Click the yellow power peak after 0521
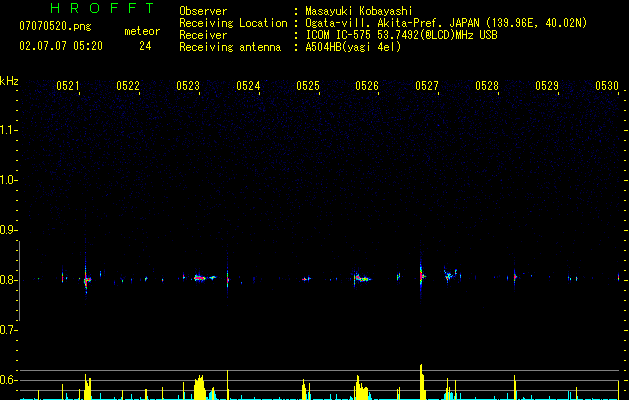The width and height of the screenshot is (629, 400). point(87,387)
